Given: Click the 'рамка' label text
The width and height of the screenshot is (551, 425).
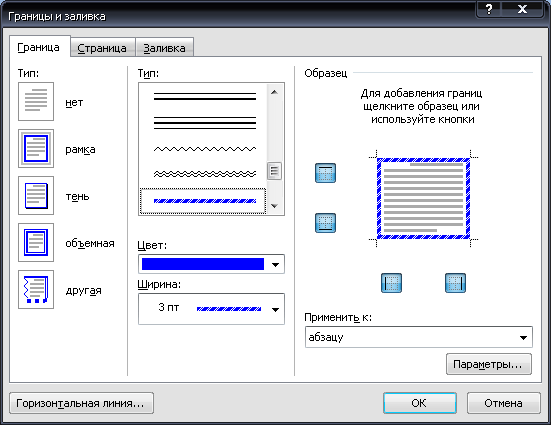Looking at the screenshot, I should tap(80, 150).
